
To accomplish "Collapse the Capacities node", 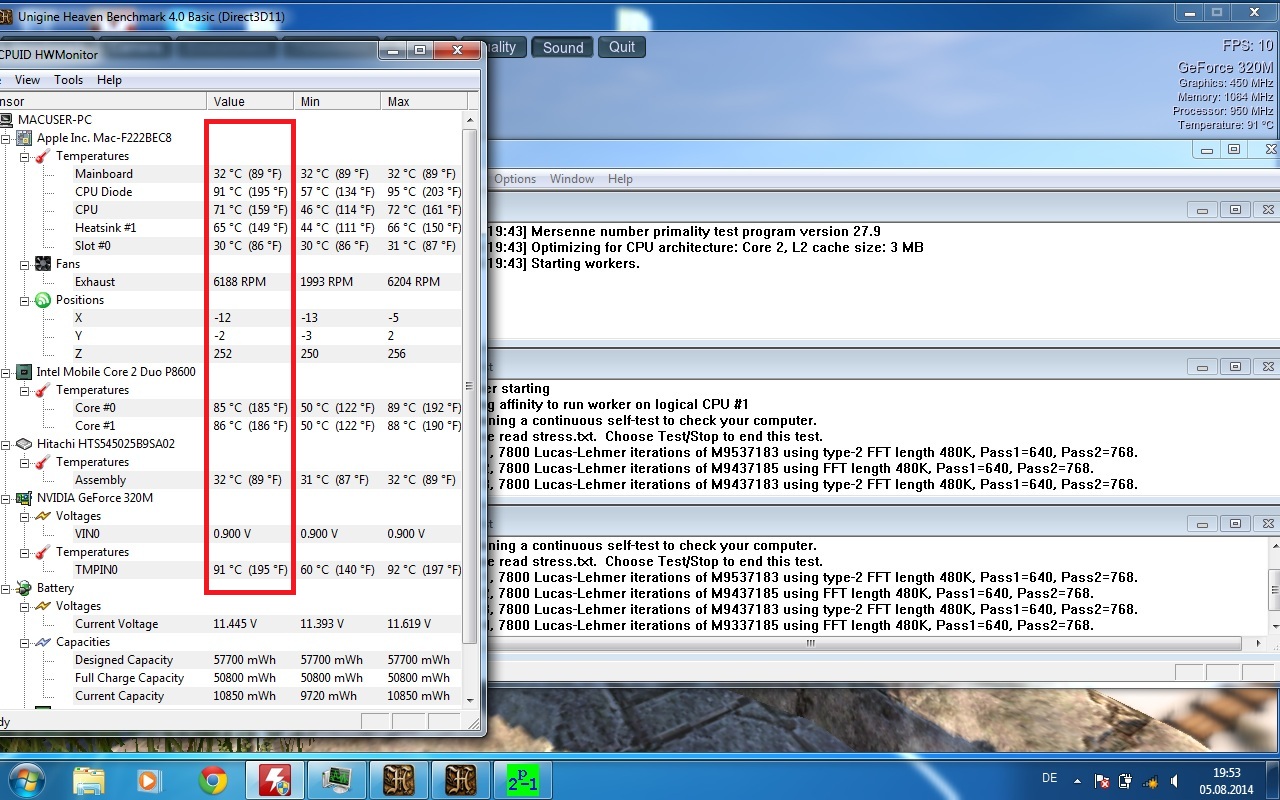I will pos(25,642).
